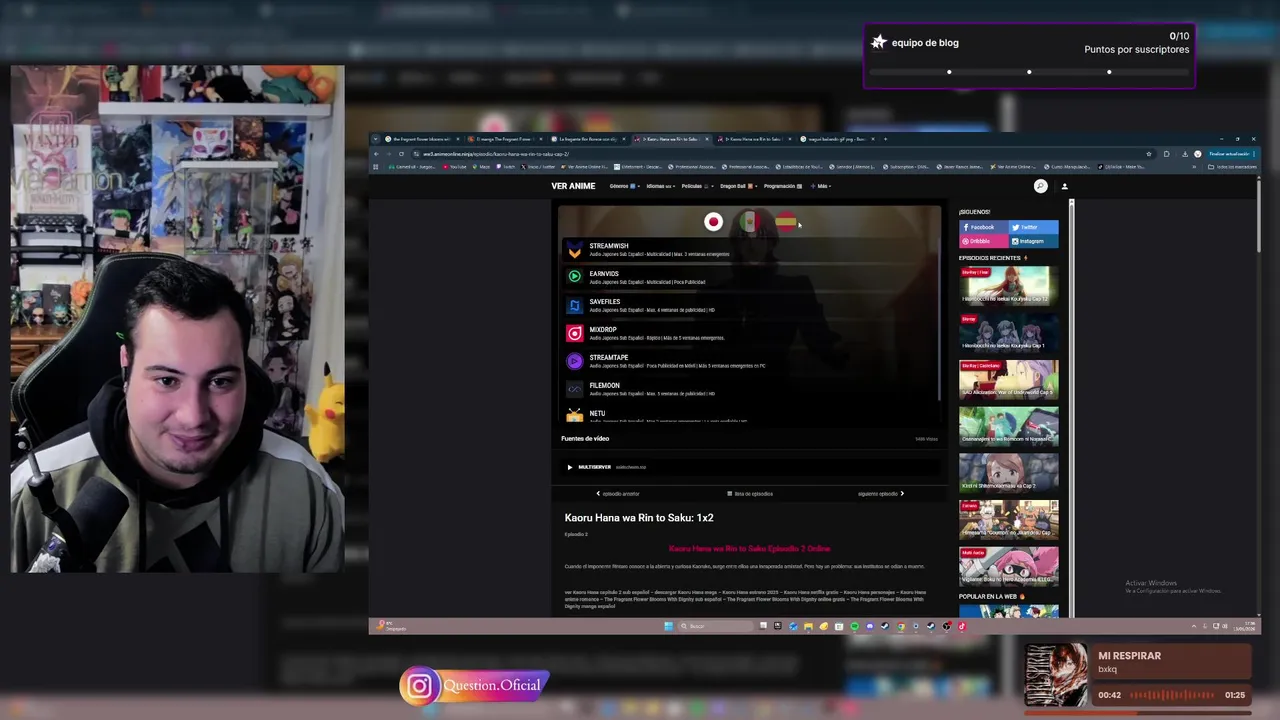Open the Windows Start button

pos(668,627)
